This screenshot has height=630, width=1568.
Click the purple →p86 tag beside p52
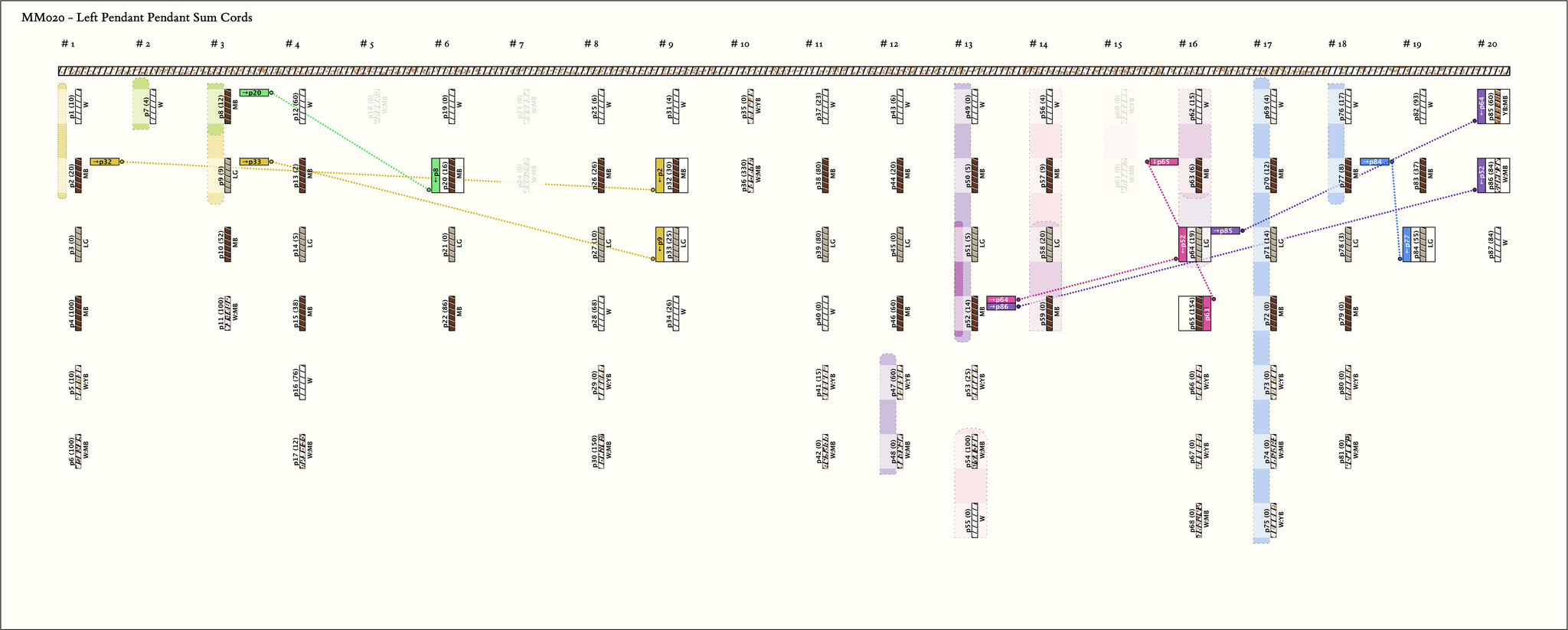[1001, 307]
